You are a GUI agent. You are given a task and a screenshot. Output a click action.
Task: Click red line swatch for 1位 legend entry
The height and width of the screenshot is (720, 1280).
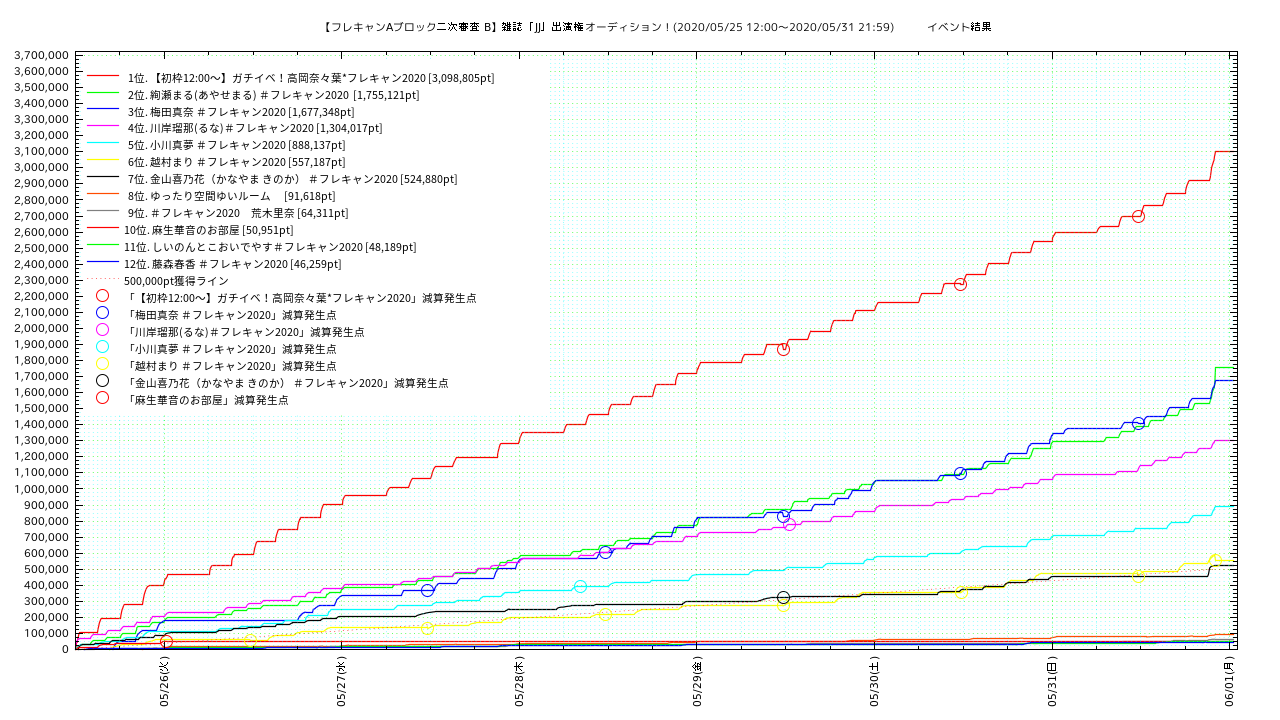103,77
